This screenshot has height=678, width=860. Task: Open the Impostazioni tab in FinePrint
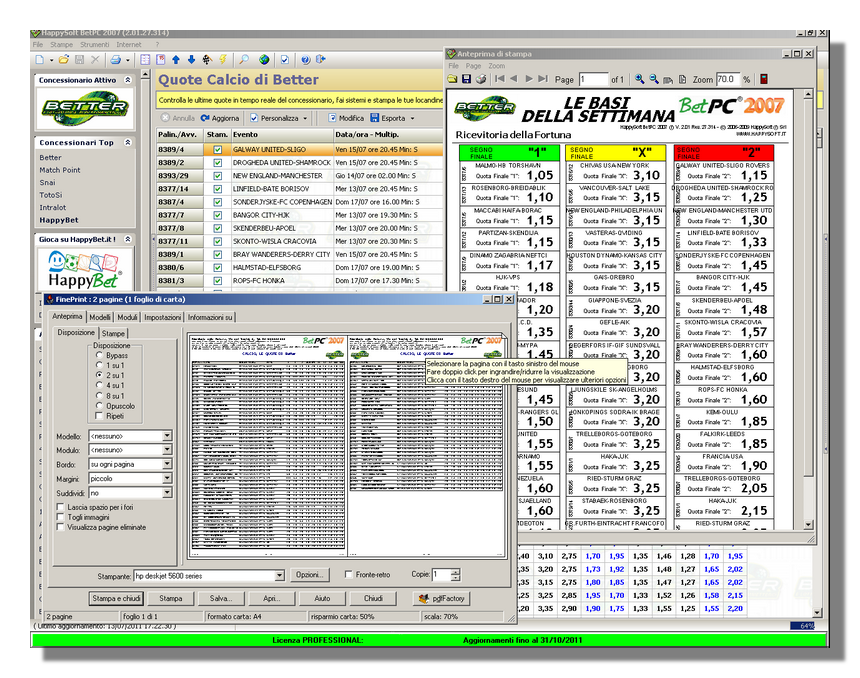point(162,317)
